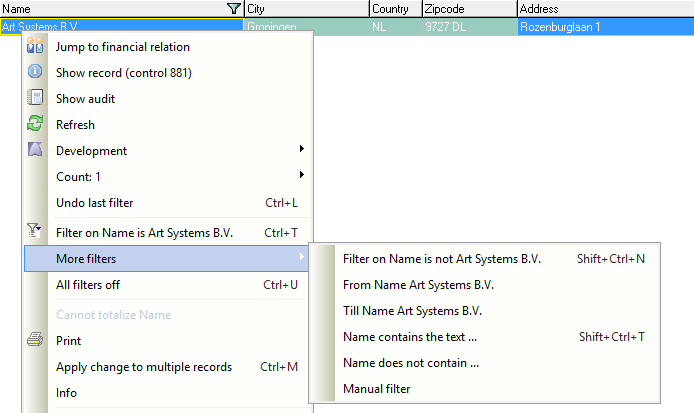694x413 pixels.
Task: Choose All filters off
Action: coord(168,285)
